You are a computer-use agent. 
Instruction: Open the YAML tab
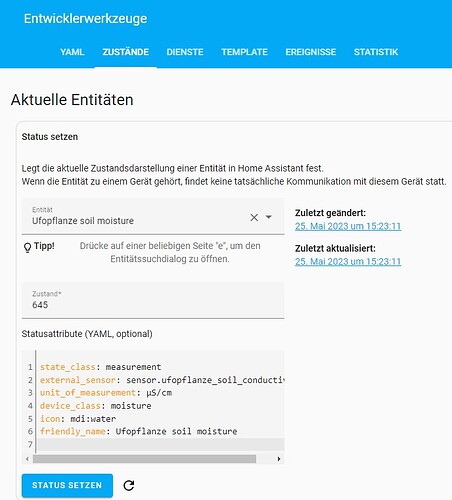pos(72,52)
